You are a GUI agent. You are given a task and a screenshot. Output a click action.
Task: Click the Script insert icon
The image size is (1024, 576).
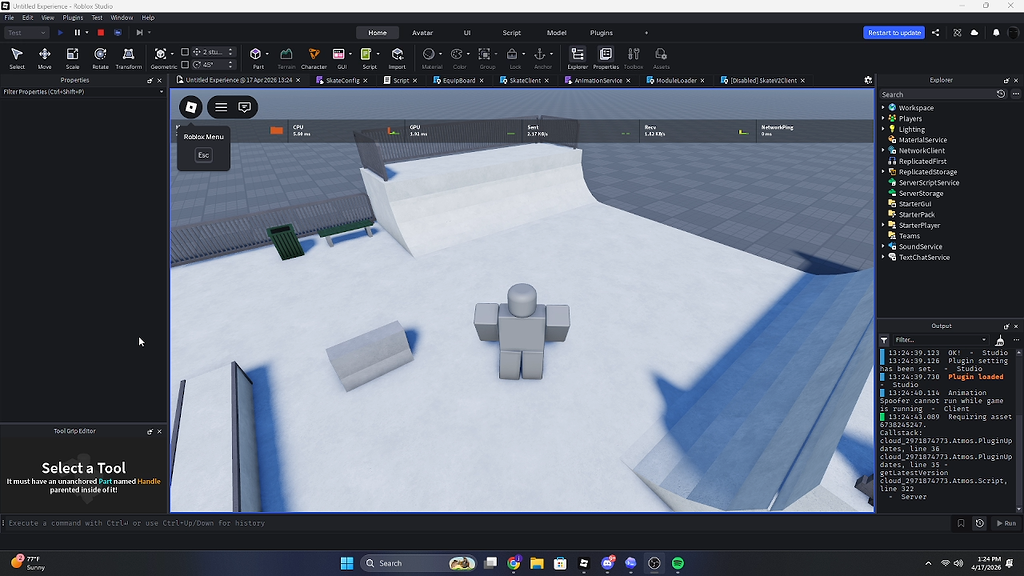pyautogui.click(x=366, y=54)
